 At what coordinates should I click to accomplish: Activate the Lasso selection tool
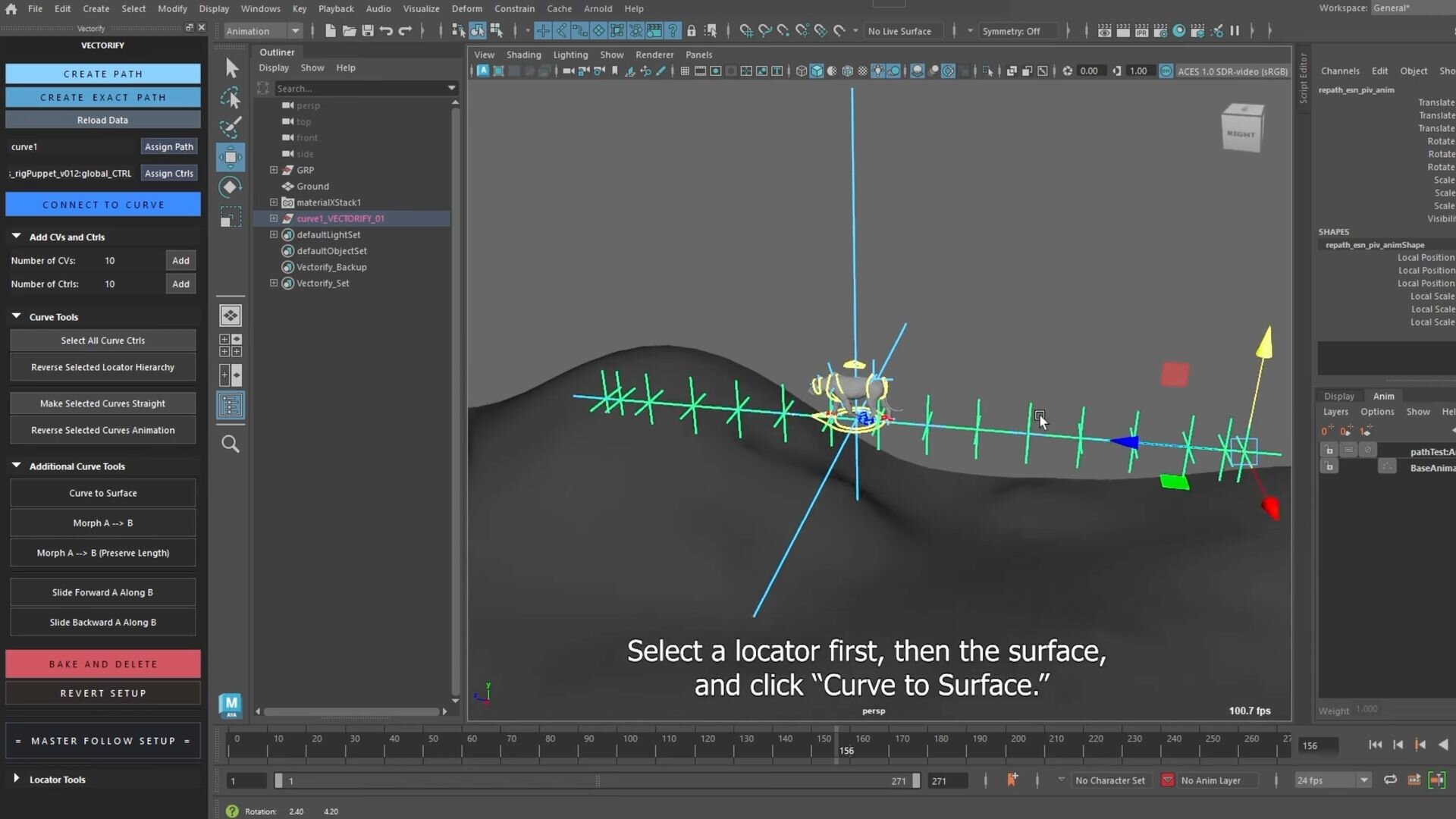coord(231,97)
